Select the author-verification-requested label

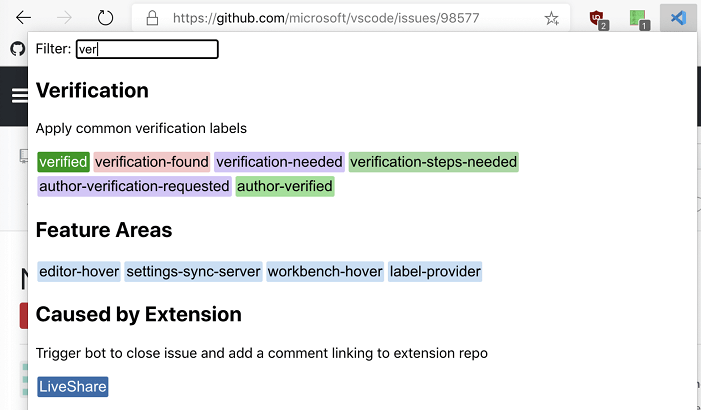pos(134,186)
